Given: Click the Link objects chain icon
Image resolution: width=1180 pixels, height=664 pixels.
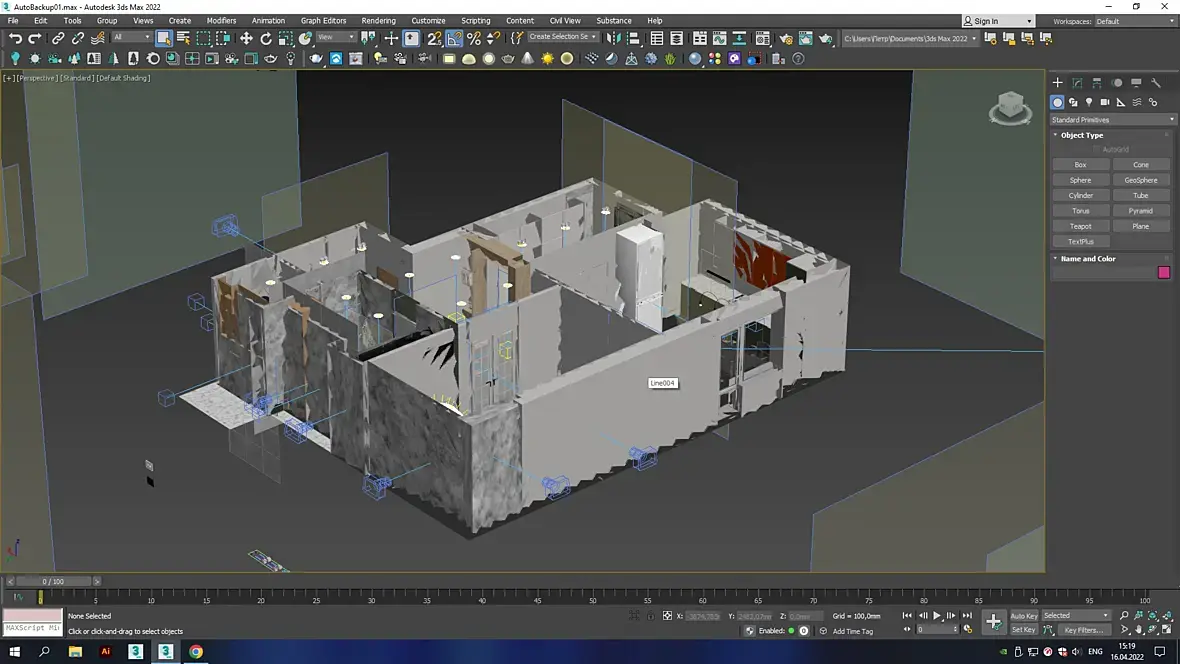Looking at the screenshot, I should pyautogui.click(x=58, y=38).
